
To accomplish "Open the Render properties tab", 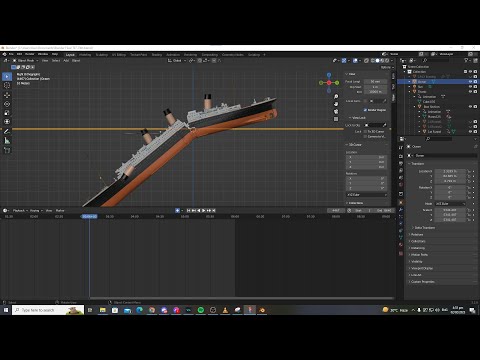I will click(401, 156).
